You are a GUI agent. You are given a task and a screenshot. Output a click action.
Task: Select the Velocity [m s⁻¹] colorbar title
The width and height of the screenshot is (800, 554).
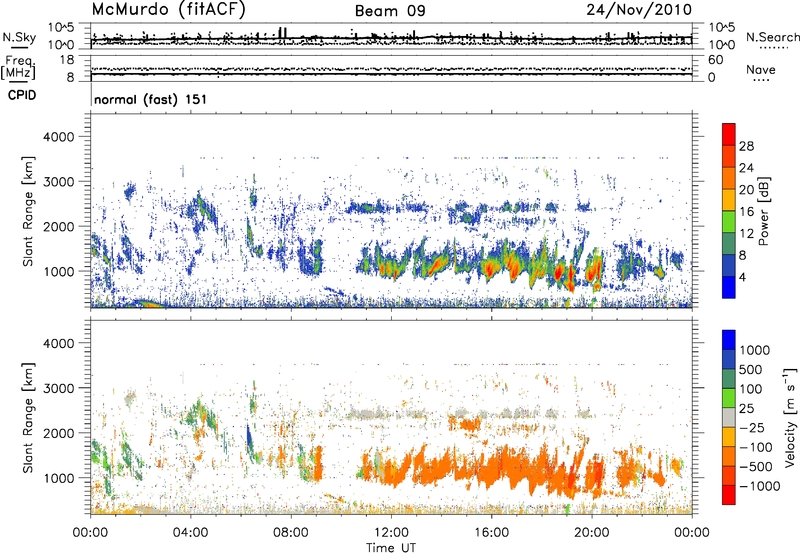point(790,417)
